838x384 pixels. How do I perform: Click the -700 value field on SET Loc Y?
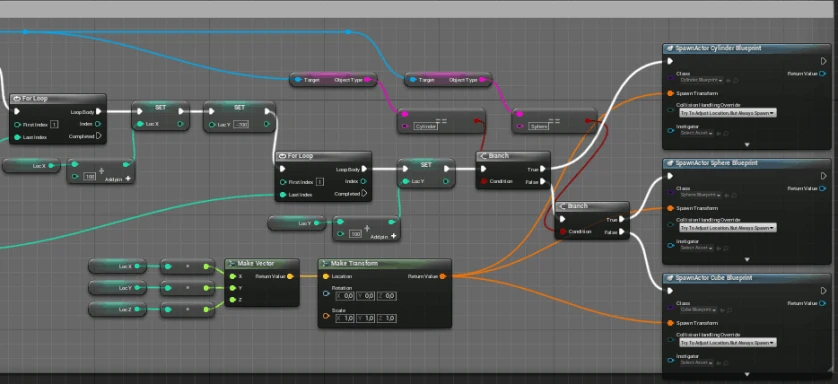coord(242,124)
